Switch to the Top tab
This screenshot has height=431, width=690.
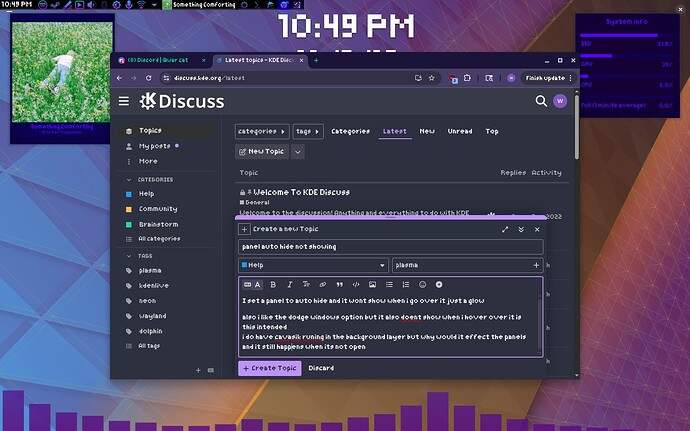point(492,131)
